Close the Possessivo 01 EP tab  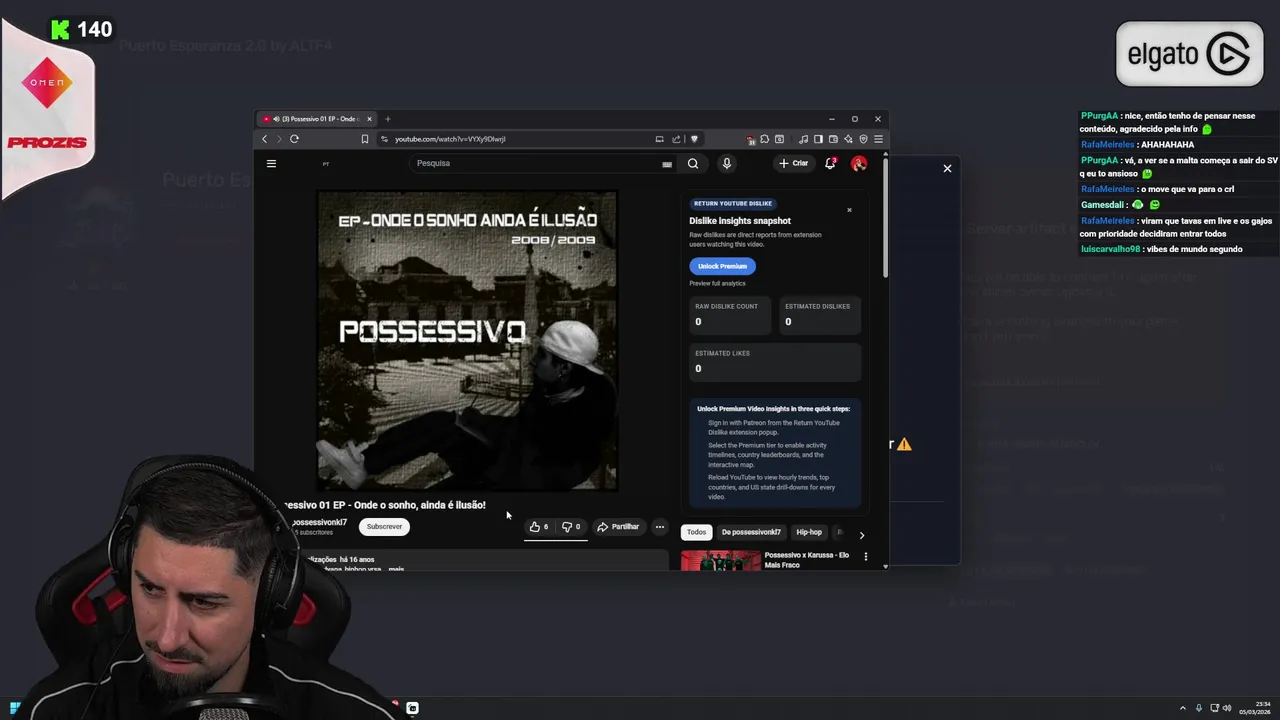pos(369,119)
